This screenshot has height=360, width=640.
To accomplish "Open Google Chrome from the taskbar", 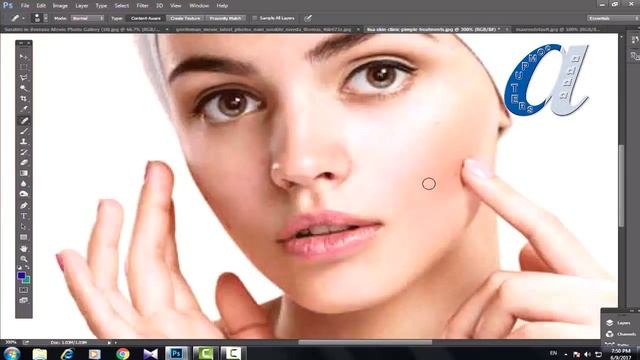I will [123, 354].
